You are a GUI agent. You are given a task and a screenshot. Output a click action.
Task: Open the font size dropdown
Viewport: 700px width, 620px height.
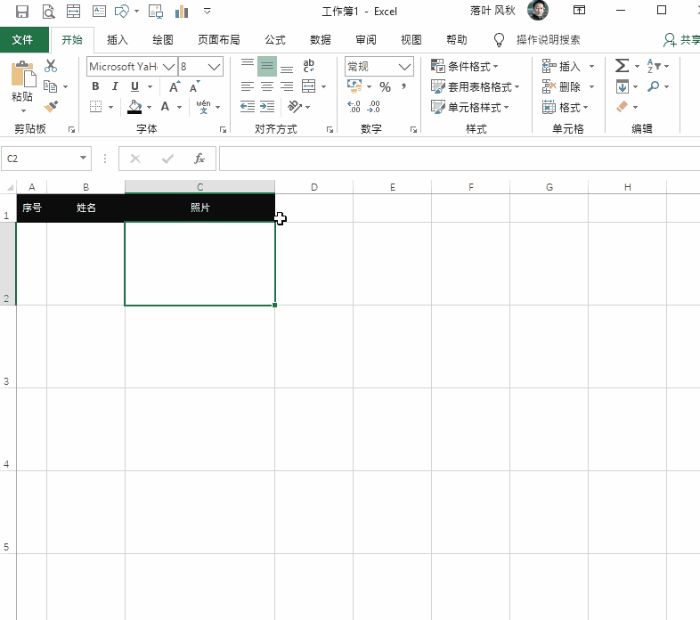click(x=214, y=67)
